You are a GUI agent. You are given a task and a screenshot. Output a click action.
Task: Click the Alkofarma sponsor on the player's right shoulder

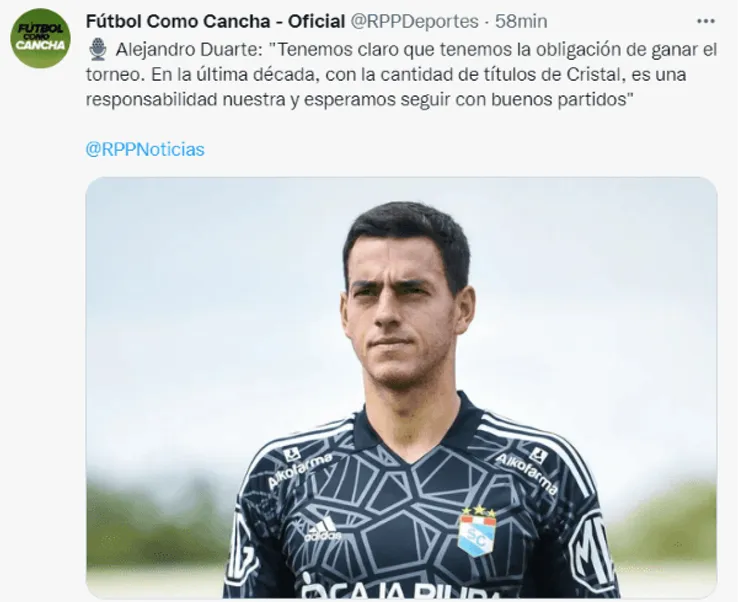click(x=299, y=469)
